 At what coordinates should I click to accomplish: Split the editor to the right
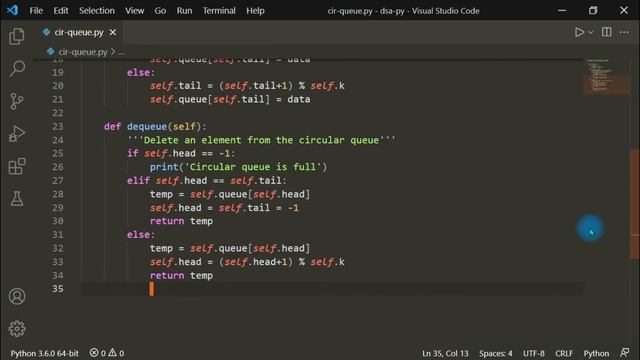pyautogui.click(x=607, y=32)
